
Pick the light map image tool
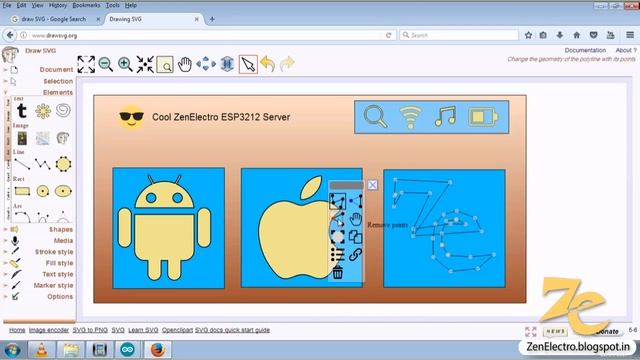click(42, 138)
